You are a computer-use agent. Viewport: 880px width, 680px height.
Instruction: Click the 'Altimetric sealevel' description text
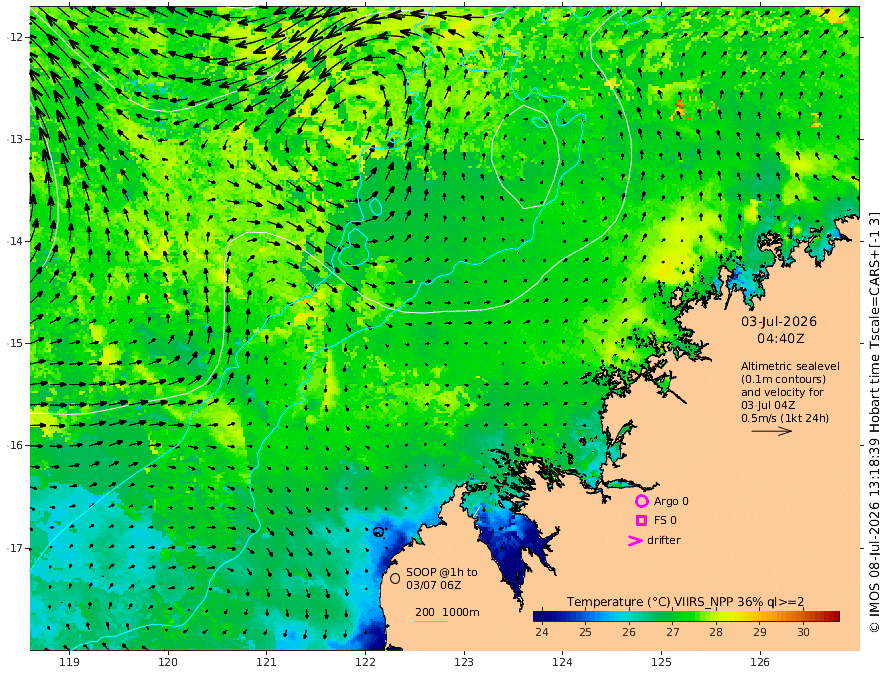tap(790, 366)
